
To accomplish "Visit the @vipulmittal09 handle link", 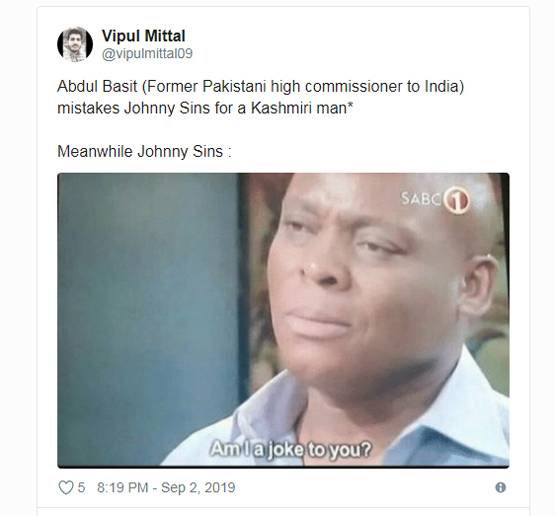I will pos(147,53).
